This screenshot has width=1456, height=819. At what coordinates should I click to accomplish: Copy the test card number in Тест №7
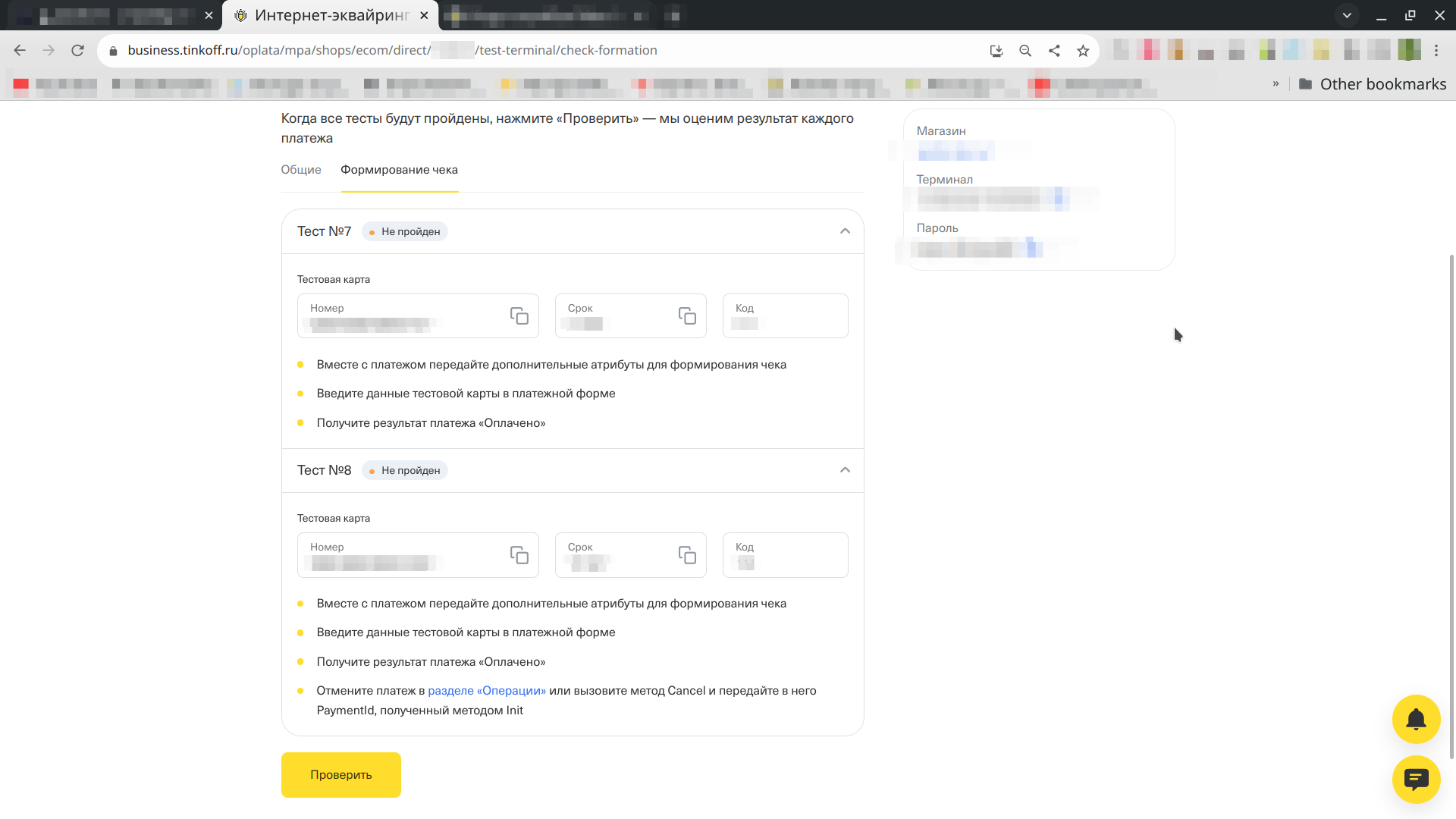pyautogui.click(x=519, y=316)
